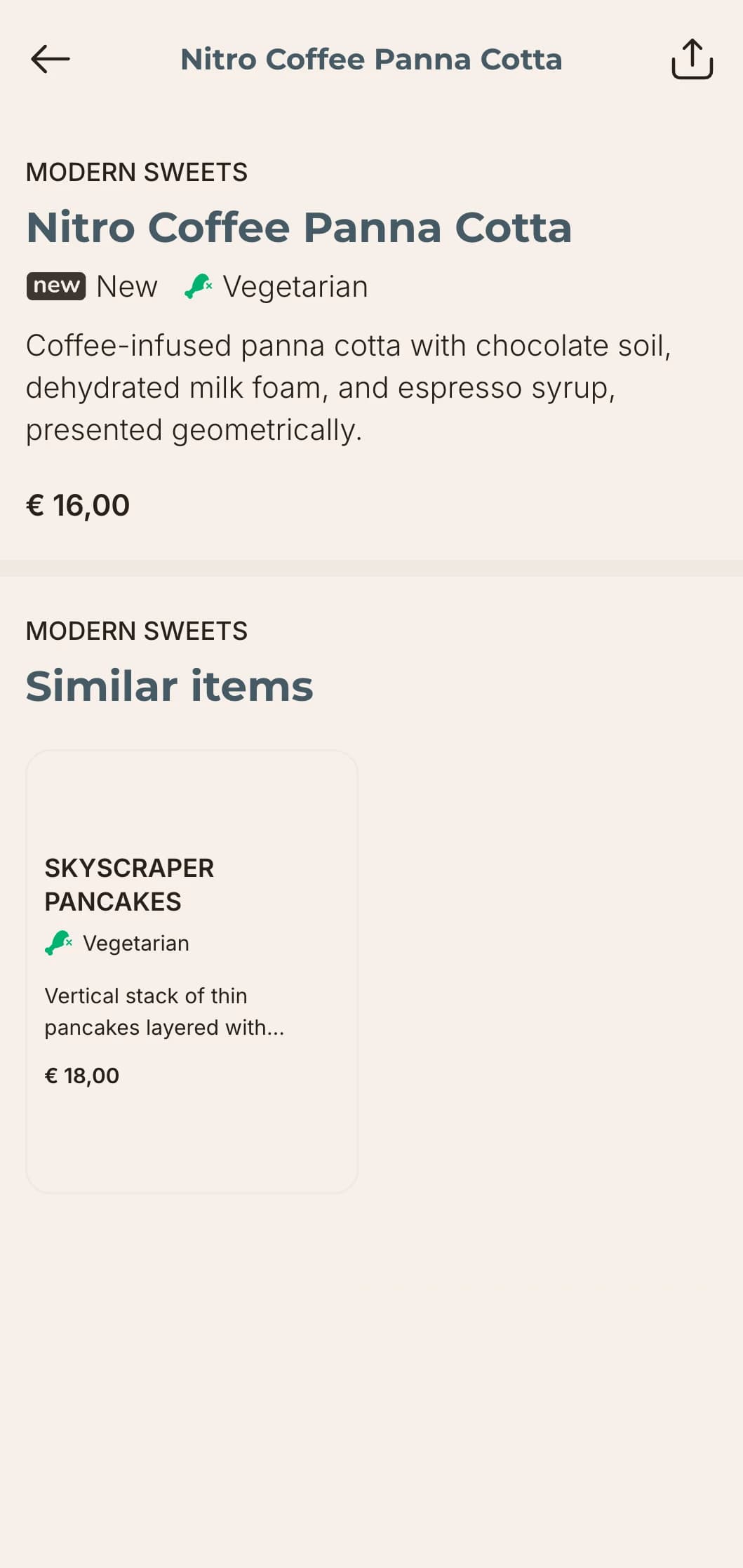Click the divider band below the price
This screenshot has height=1568, width=743.
click(371, 568)
